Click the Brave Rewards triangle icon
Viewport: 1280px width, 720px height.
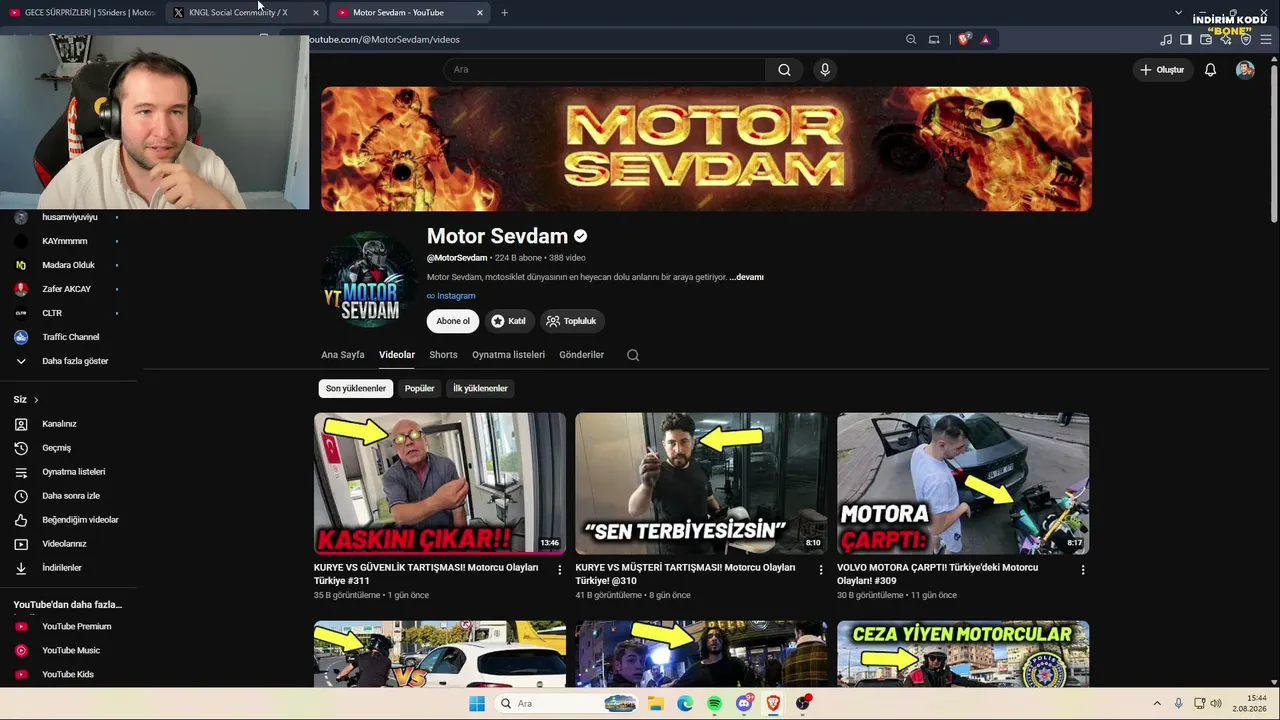point(985,40)
